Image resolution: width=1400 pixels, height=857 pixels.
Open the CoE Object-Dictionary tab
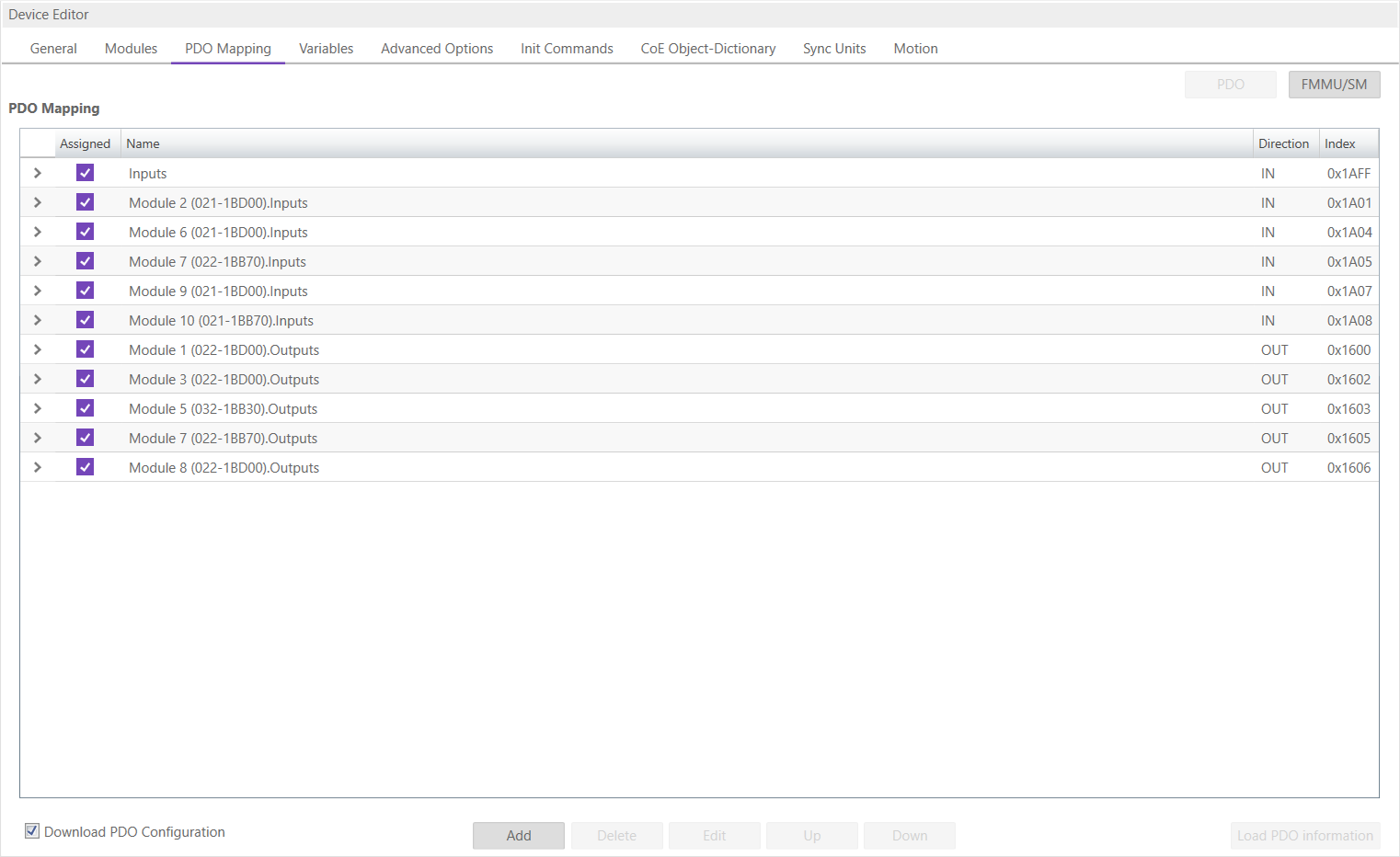[x=707, y=49]
